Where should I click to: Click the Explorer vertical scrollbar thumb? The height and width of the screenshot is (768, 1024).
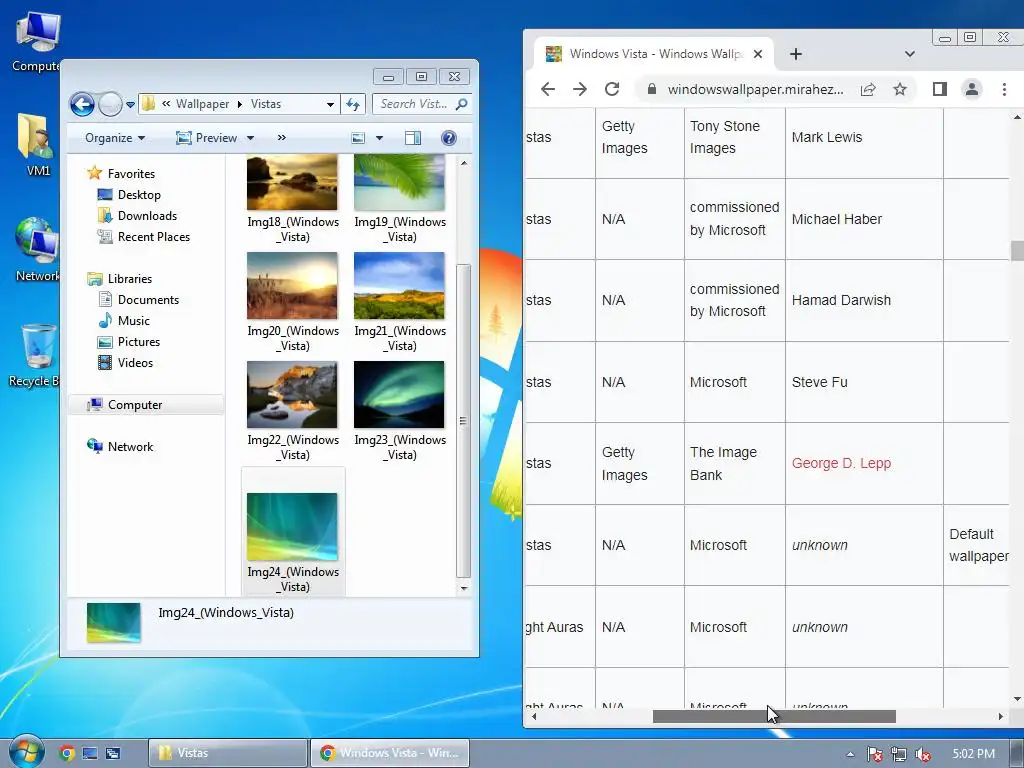coord(464,421)
